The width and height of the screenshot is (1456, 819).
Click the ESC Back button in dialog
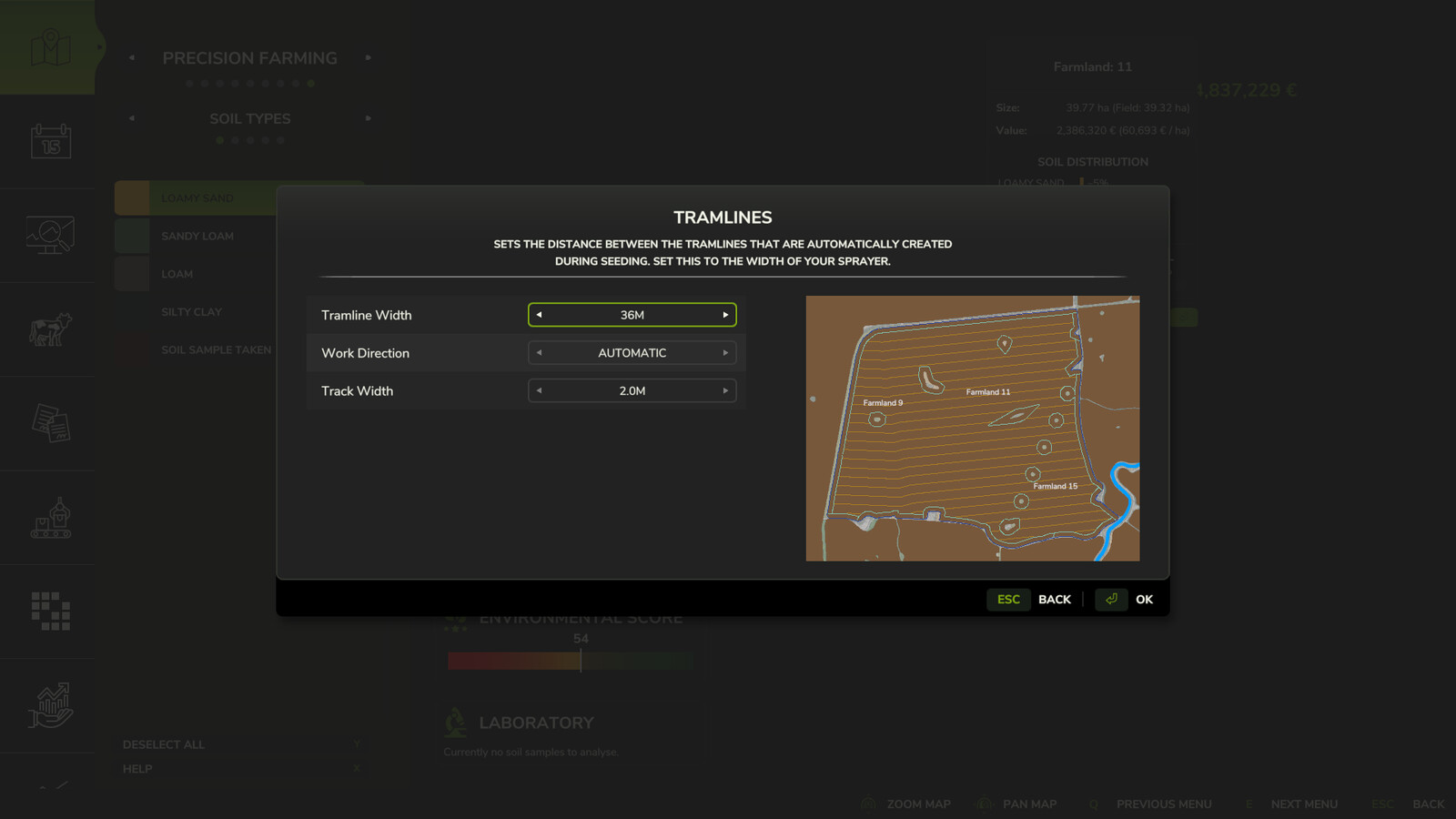(1029, 599)
